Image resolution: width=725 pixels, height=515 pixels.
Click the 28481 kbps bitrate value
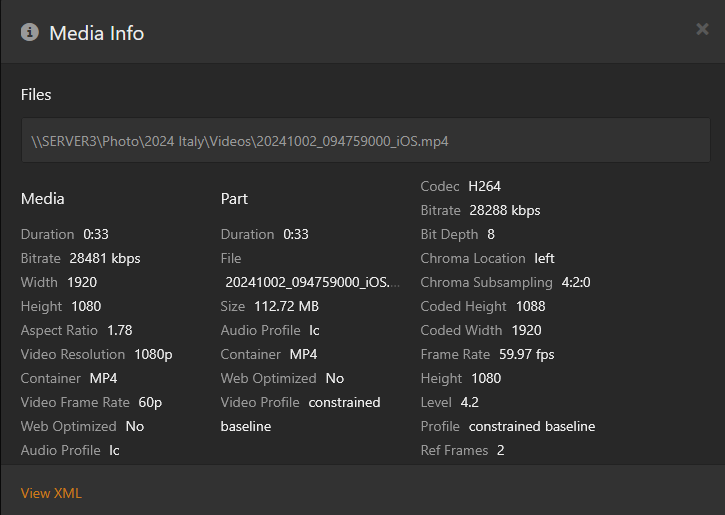pos(105,259)
